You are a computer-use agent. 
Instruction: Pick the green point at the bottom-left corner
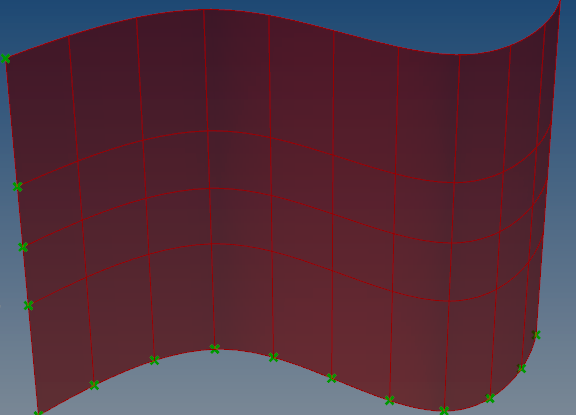pos(38,413)
